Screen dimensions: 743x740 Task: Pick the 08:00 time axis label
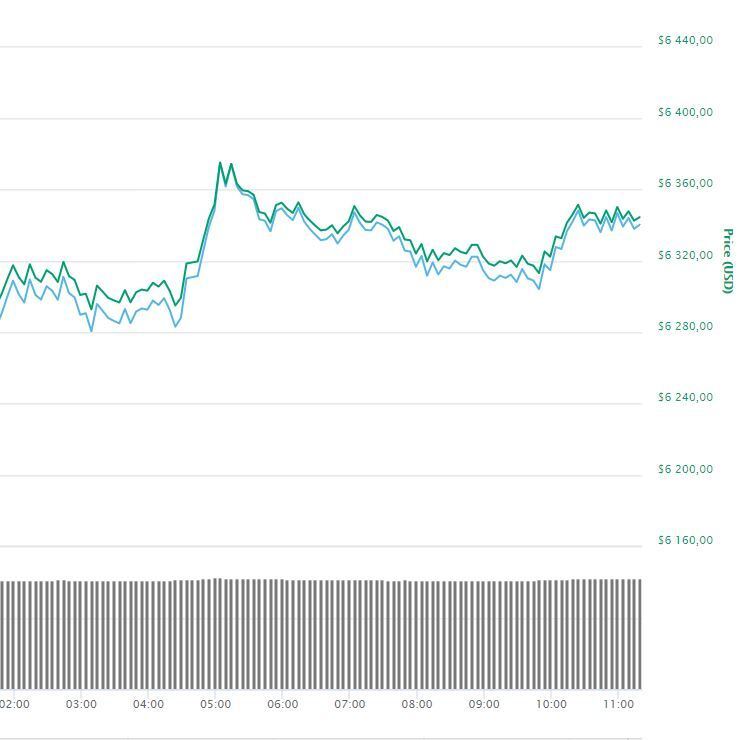pyautogui.click(x=417, y=704)
